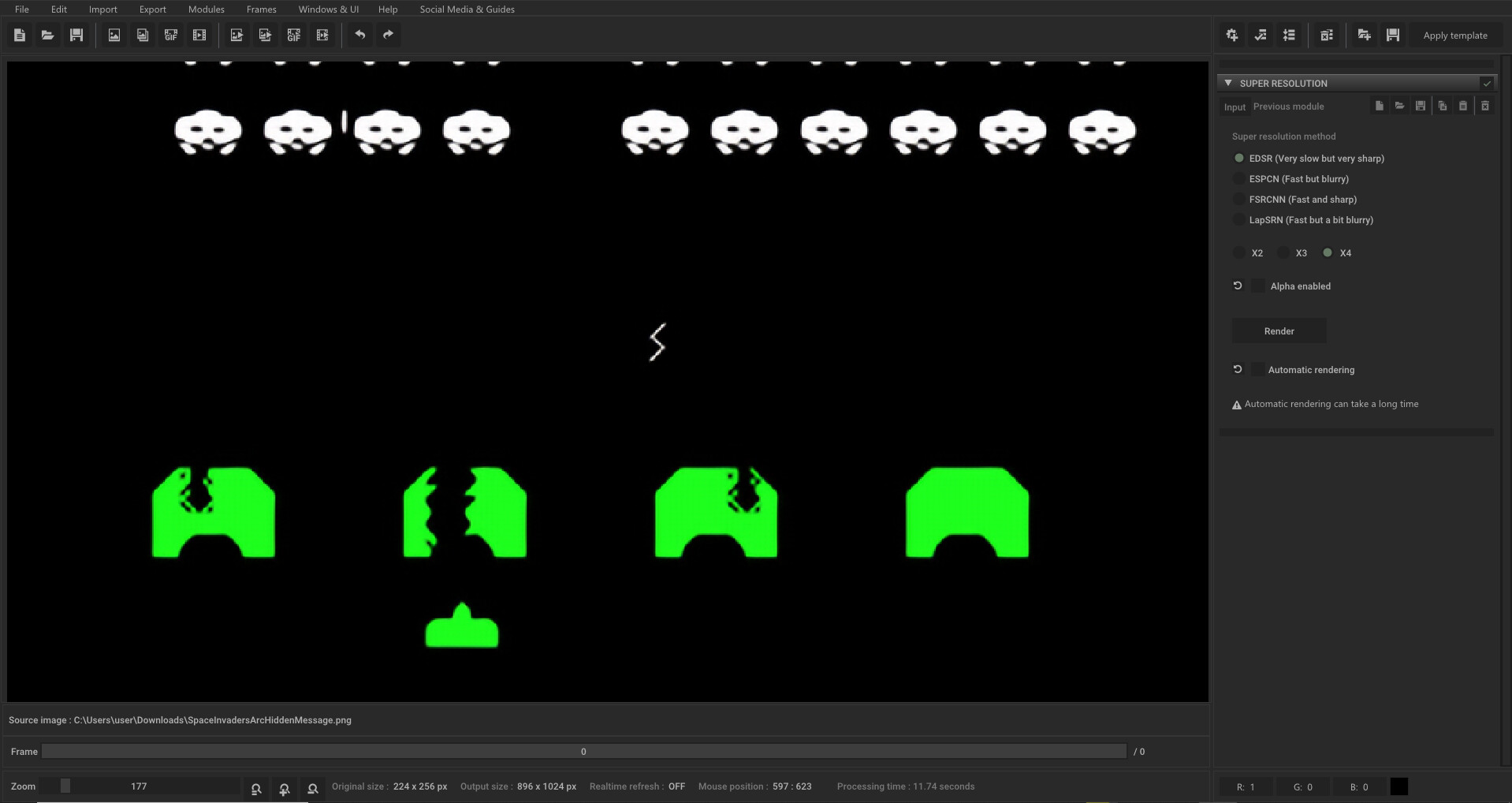Enable the Alpha enabled option

pyautogui.click(x=1257, y=286)
